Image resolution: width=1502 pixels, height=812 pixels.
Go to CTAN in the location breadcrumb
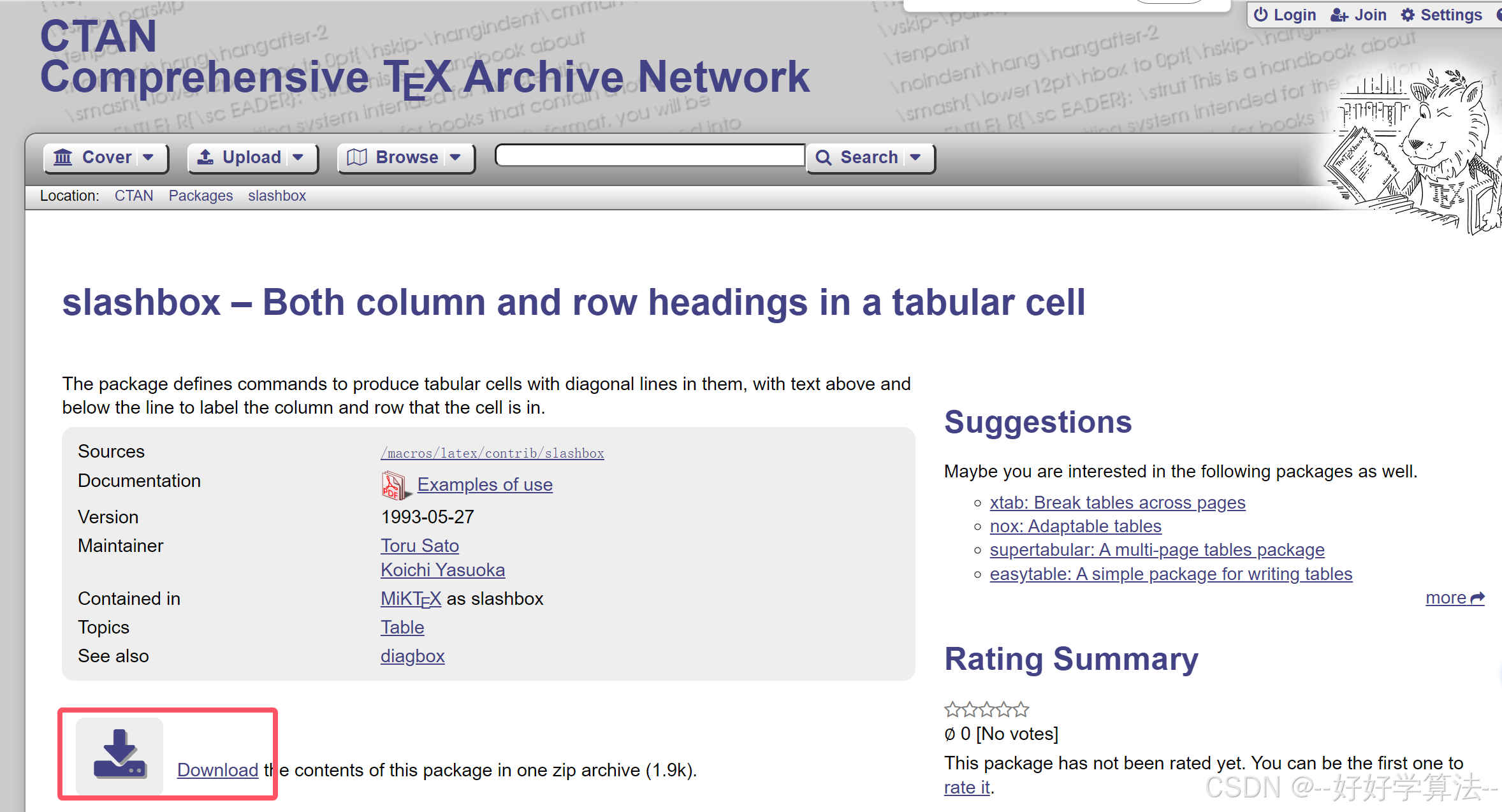point(134,196)
